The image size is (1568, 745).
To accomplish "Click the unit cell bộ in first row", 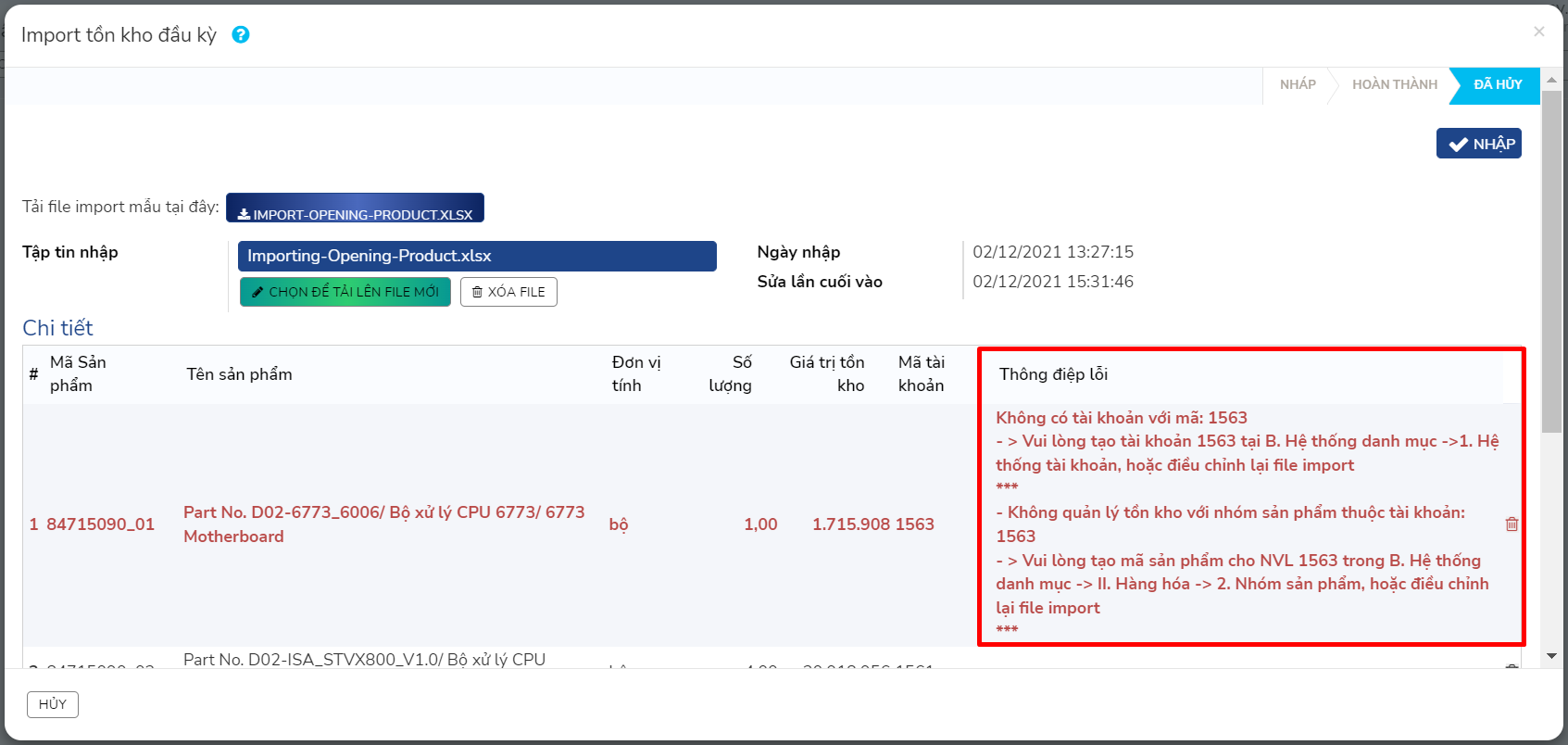I will tap(619, 524).
